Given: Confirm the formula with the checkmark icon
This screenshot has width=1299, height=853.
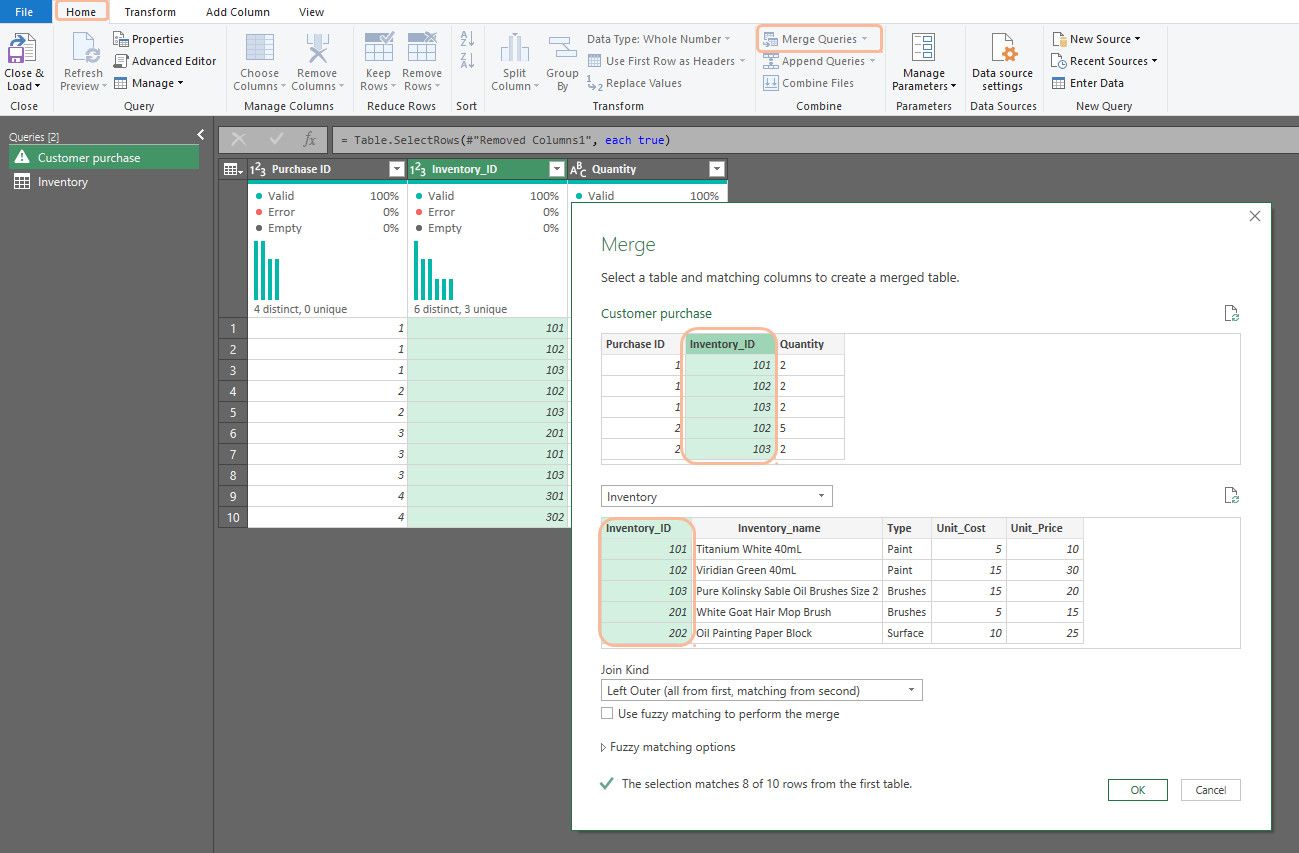Looking at the screenshot, I should pyautogui.click(x=276, y=140).
